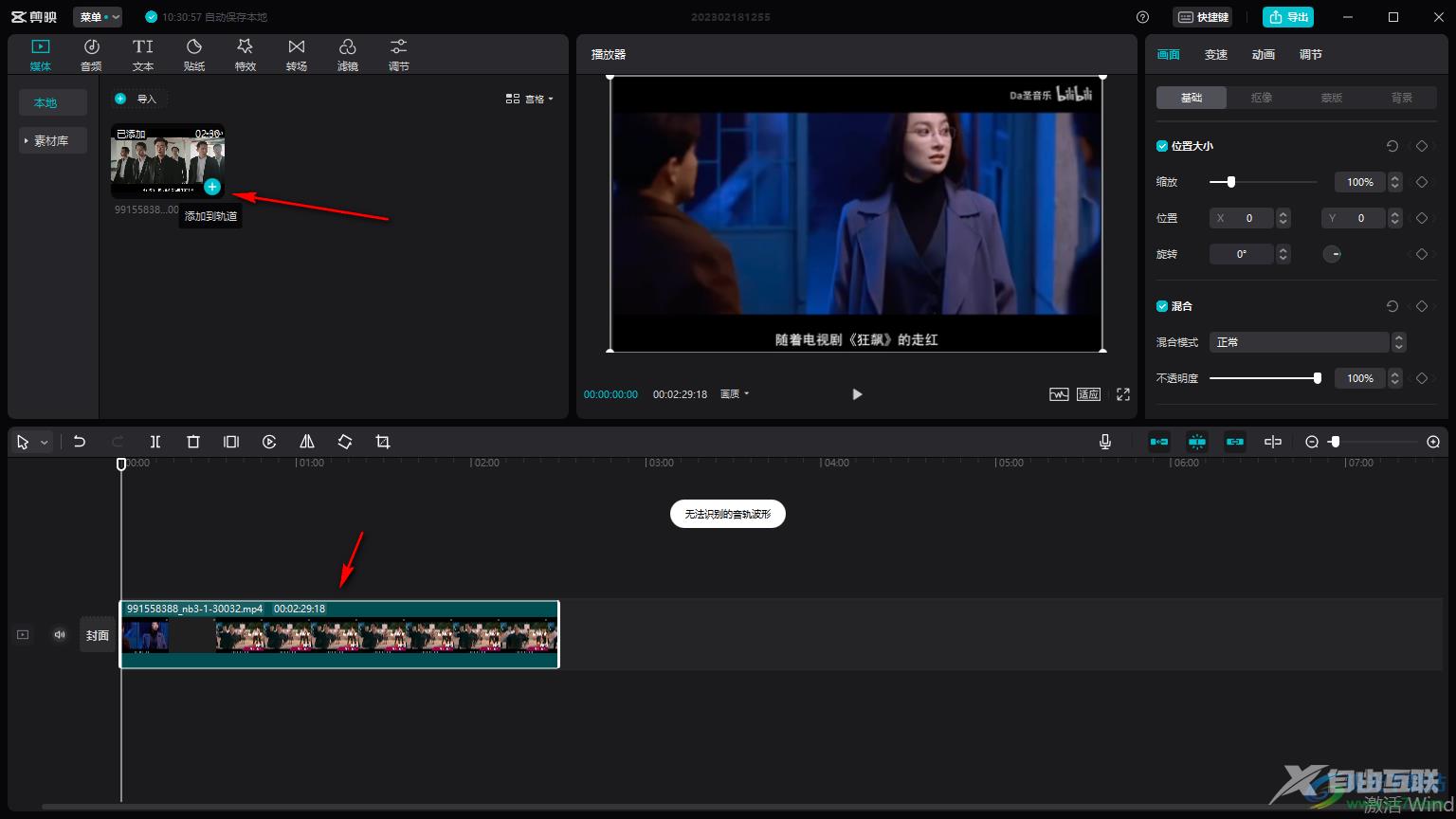Switch to the 动画 (Animation) tab
The image size is (1456, 819).
point(1264,55)
